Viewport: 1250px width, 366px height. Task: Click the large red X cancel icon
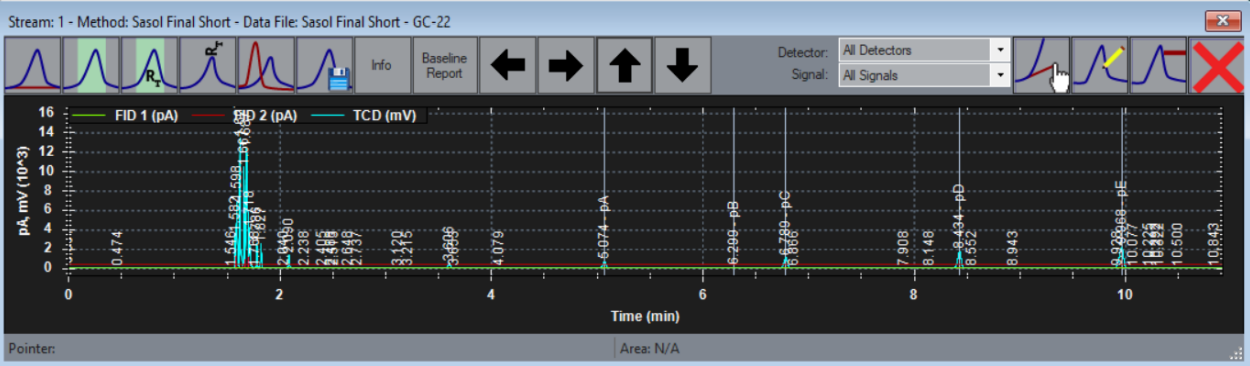pos(1216,66)
